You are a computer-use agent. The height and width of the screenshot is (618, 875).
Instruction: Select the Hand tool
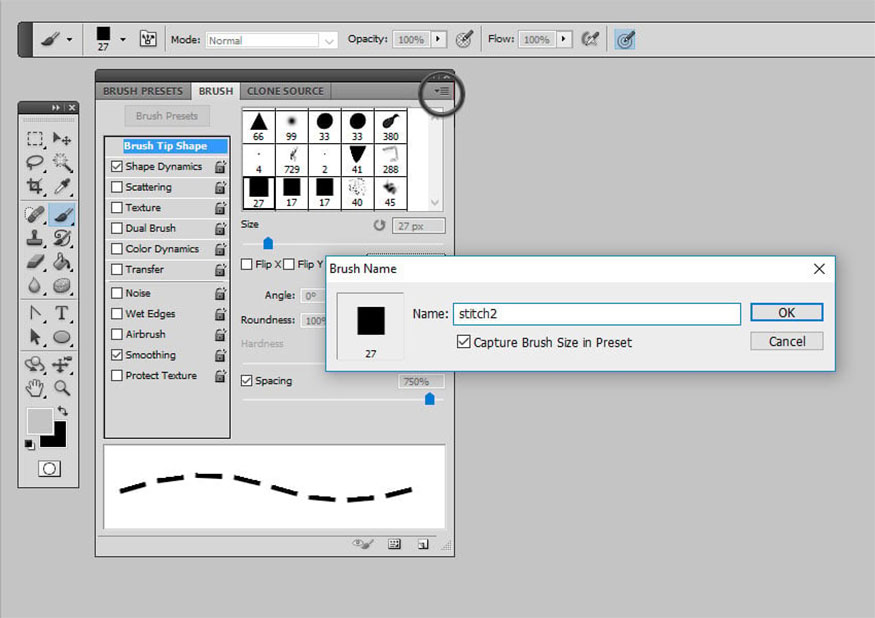(x=35, y=387)
